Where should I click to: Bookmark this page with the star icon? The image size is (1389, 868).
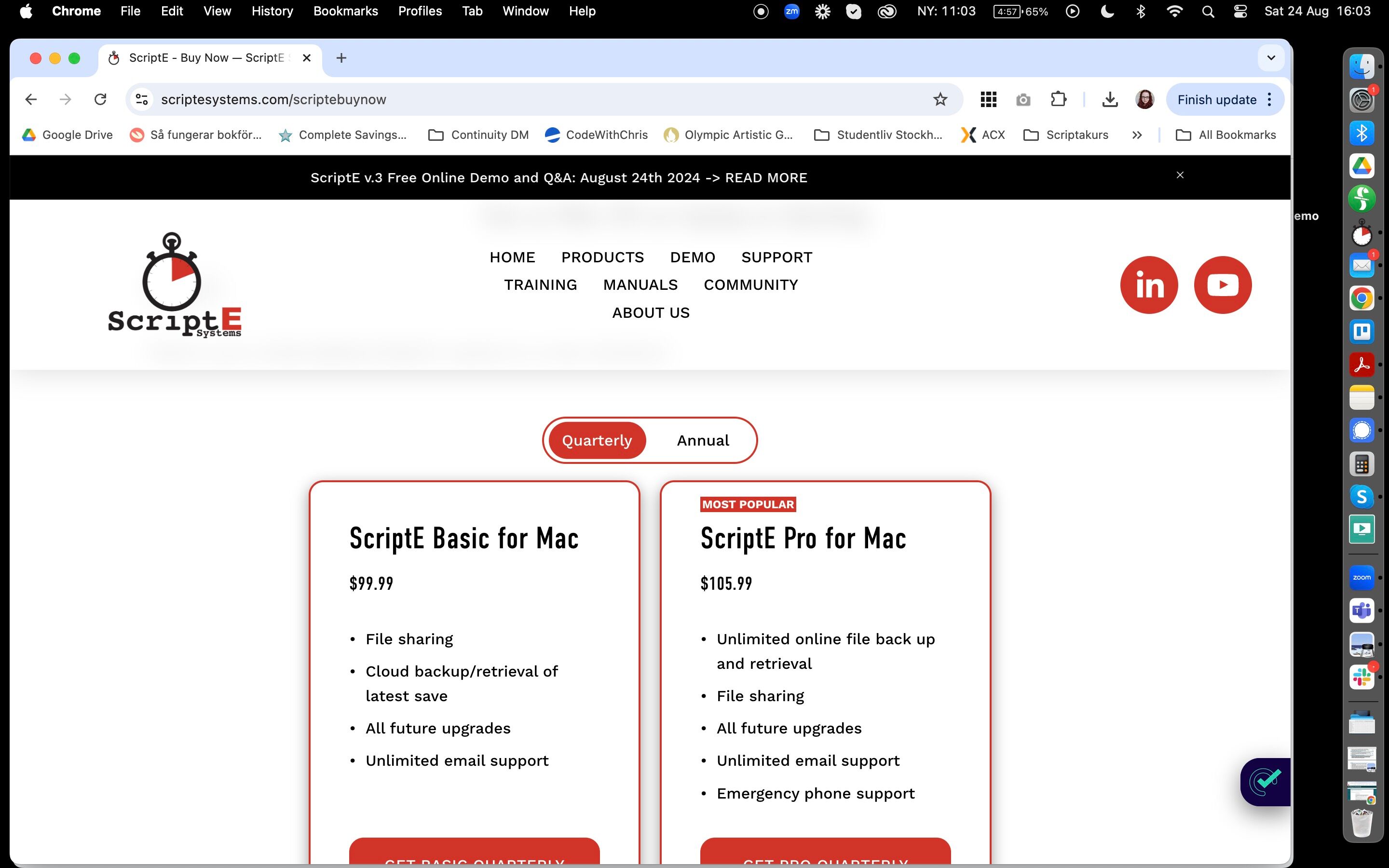click(x=940, y=99)
